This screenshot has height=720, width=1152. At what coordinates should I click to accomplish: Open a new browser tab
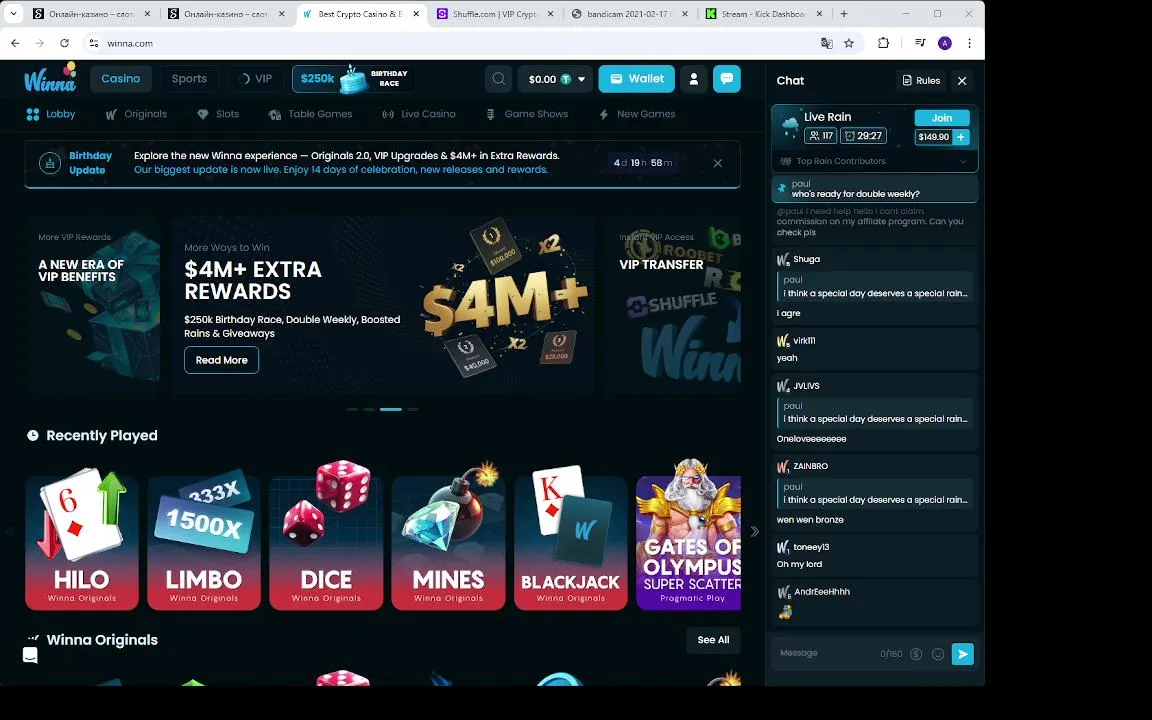click(x=843, y=14)
